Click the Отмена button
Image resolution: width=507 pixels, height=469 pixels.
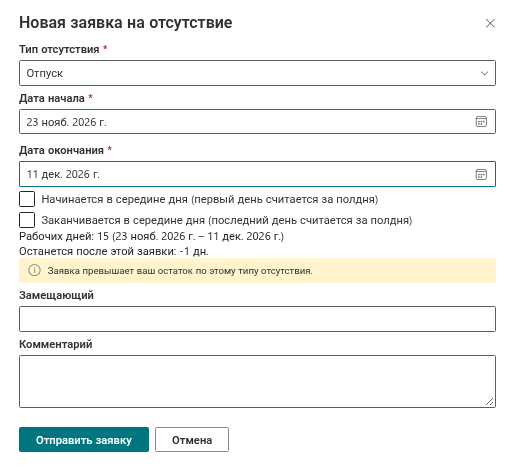(x=192, y=440)
